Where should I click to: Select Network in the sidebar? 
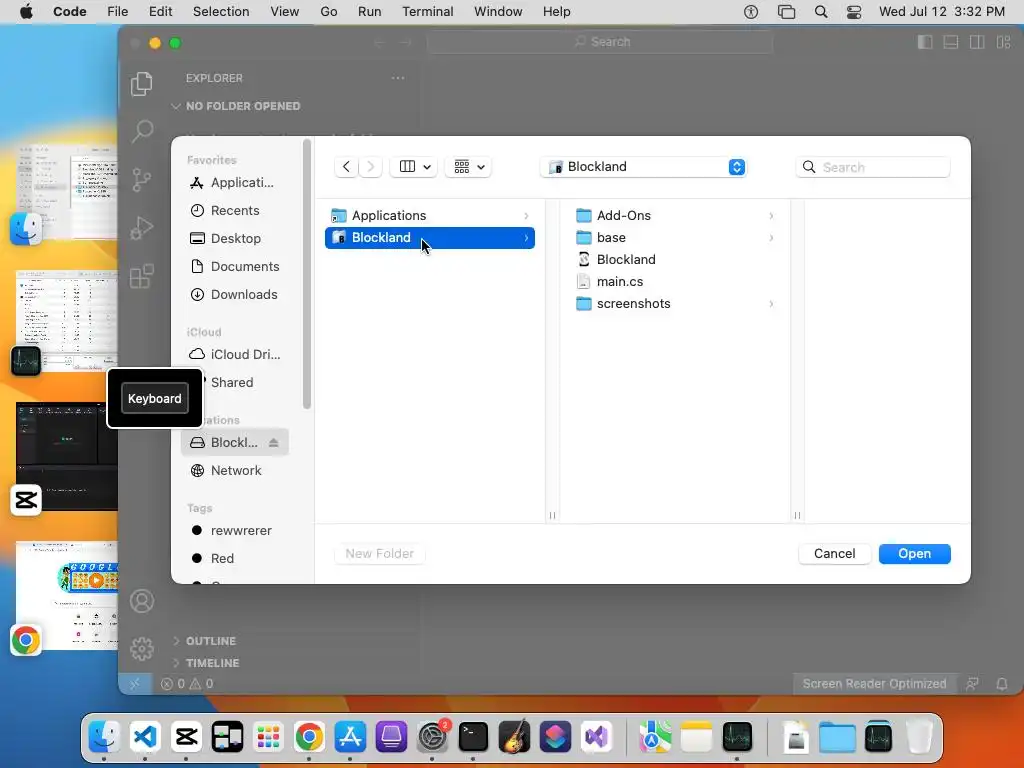234,471
